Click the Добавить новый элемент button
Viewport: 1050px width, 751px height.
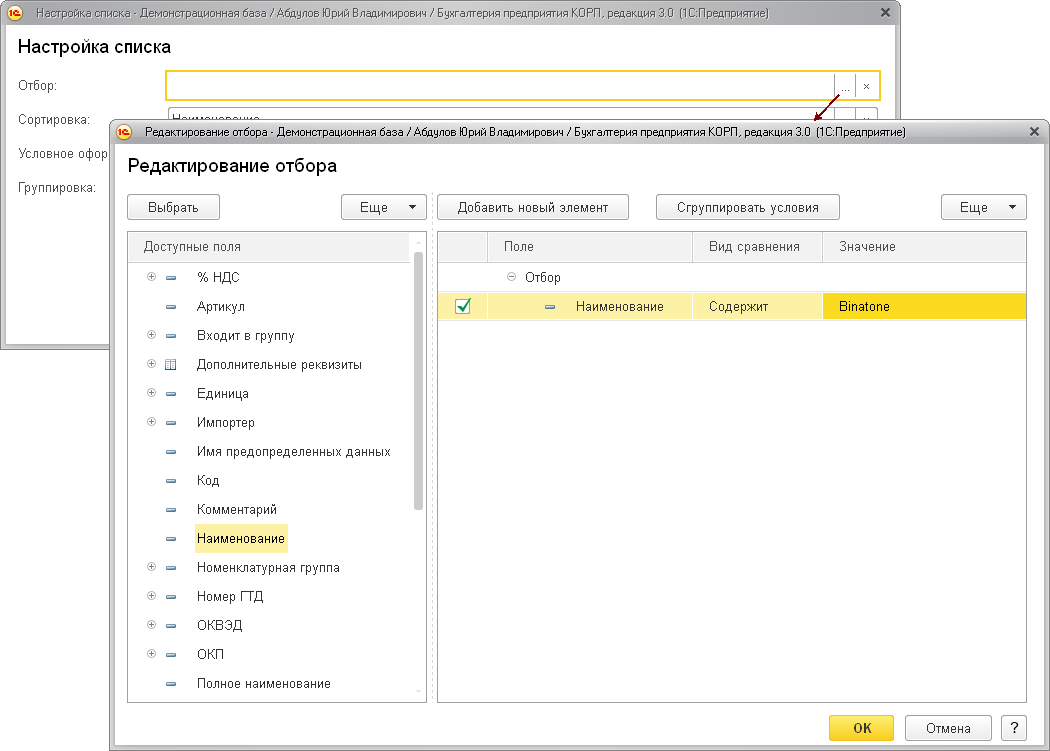tap(533, 207)
